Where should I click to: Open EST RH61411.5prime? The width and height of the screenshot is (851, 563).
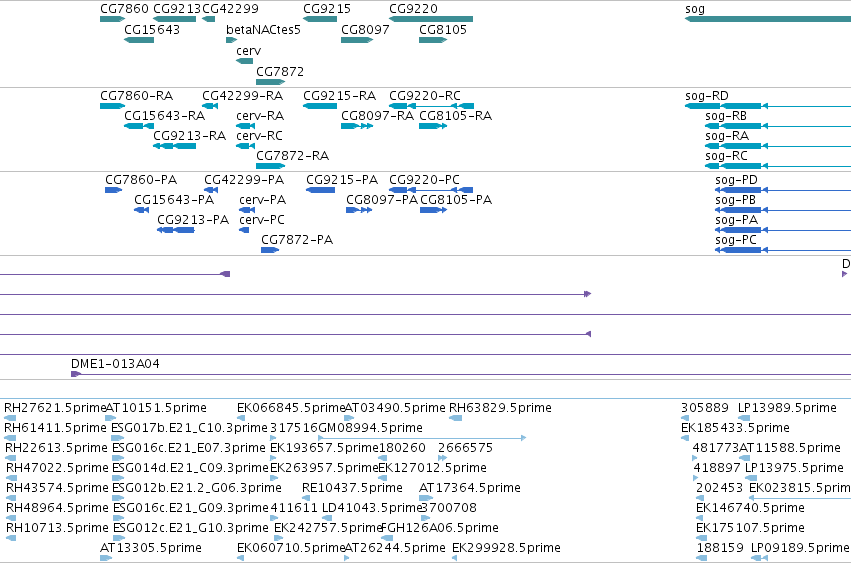(x=10, y=438)
